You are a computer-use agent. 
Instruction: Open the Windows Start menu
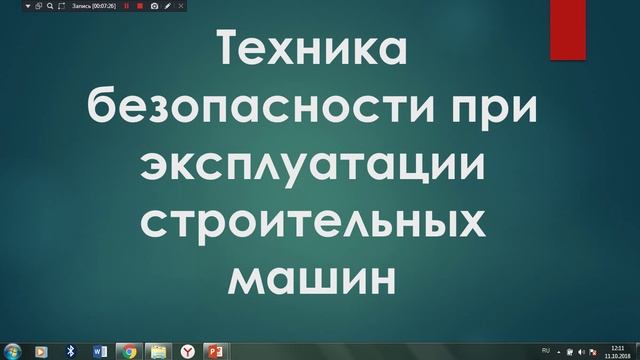(13, 351)
